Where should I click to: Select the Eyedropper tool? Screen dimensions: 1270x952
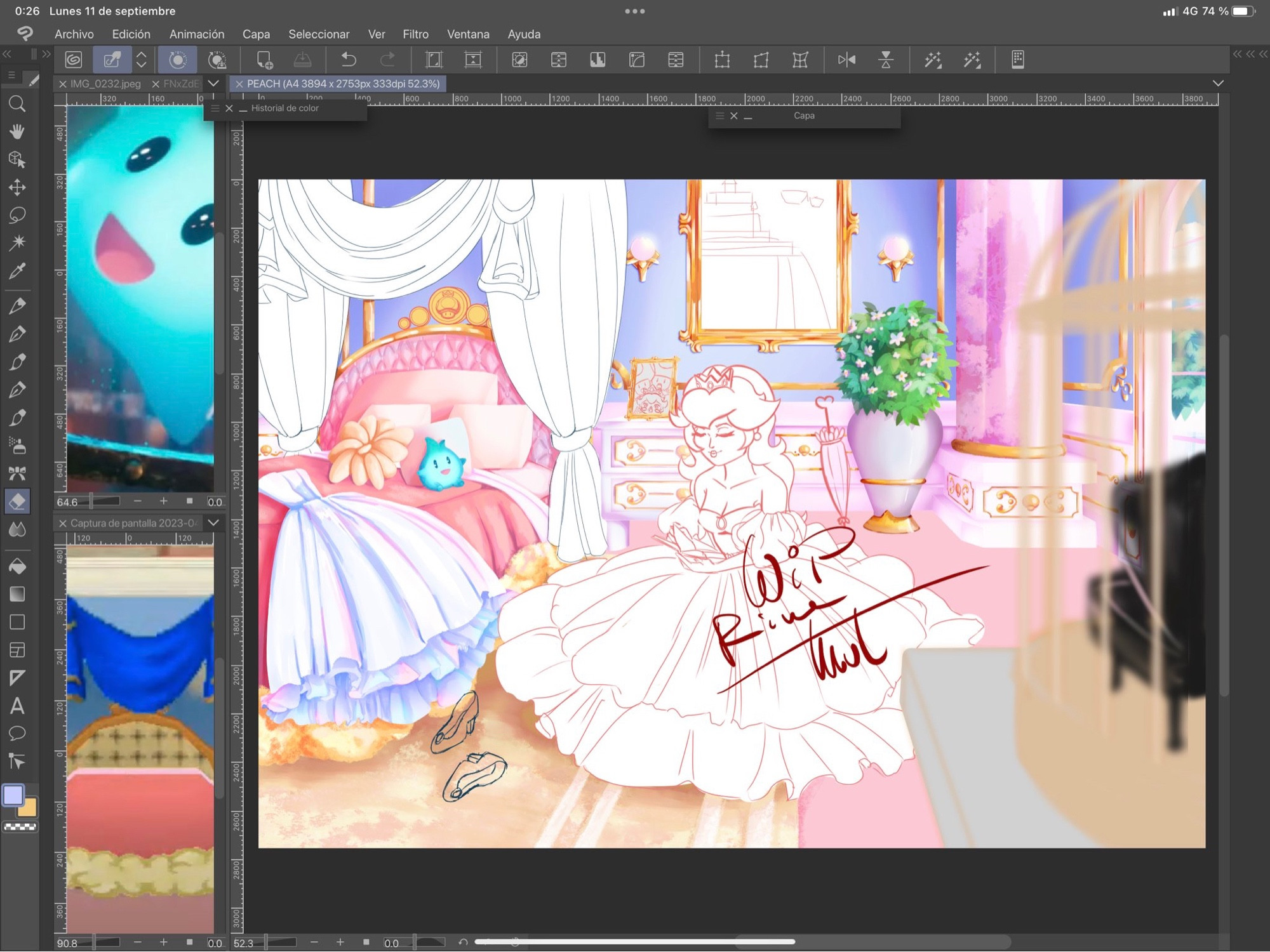pyautogui.click(x=17, y=271)
